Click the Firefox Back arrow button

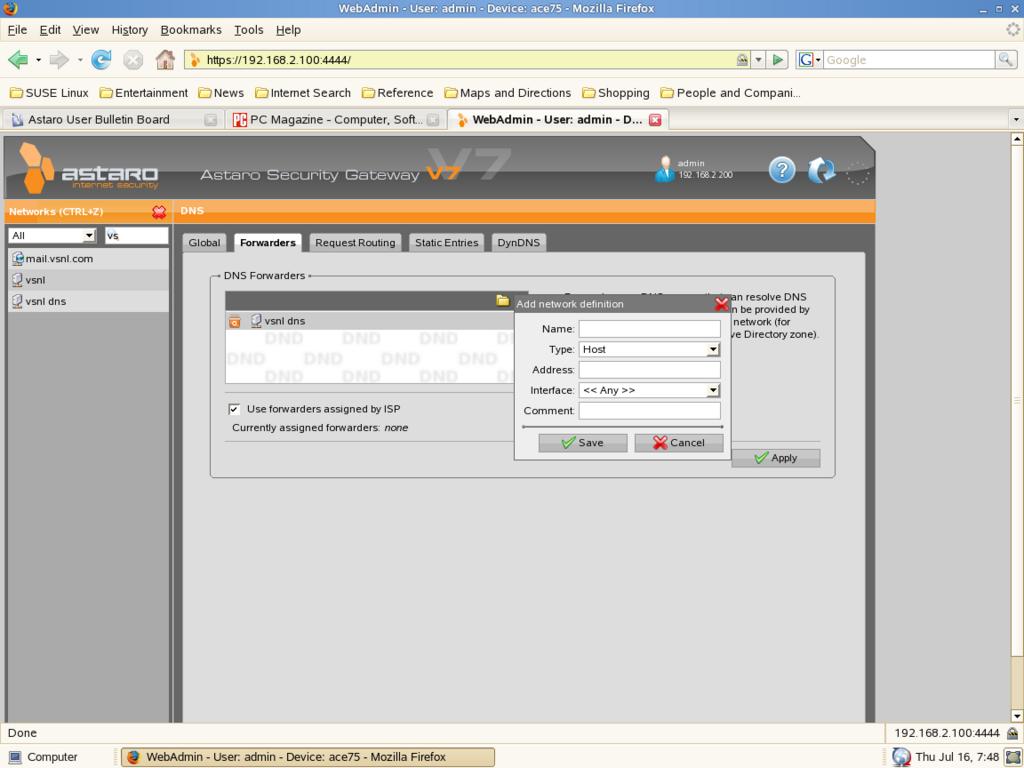coord(18,60)
